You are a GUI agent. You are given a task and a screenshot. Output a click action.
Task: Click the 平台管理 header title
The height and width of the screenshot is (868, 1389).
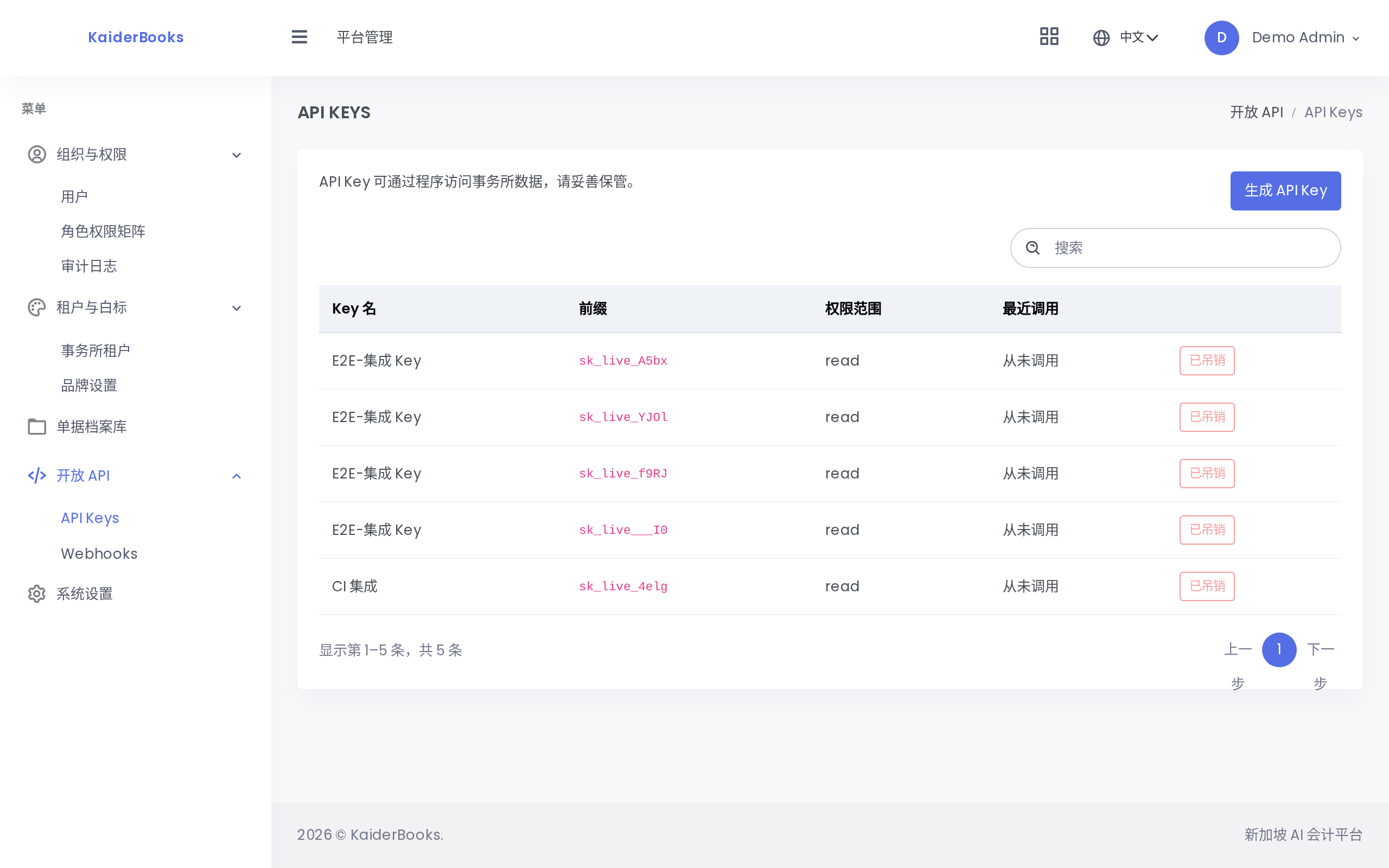[x=365, y=38]
